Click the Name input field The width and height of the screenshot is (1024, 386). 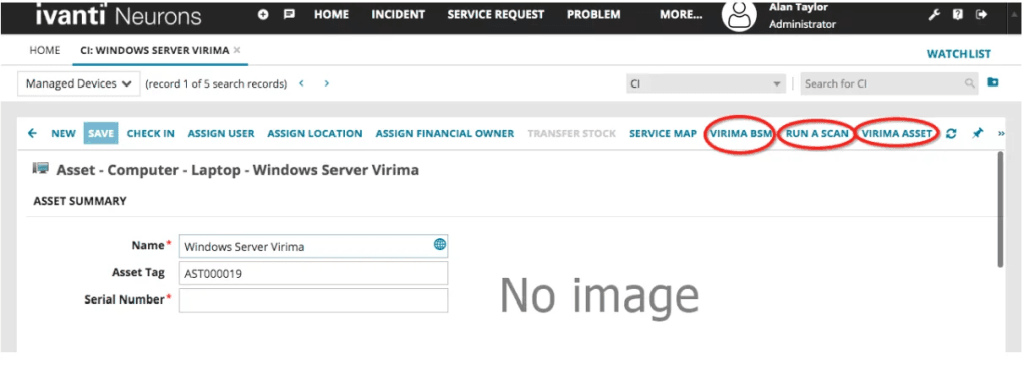click(x=313, y=246)
